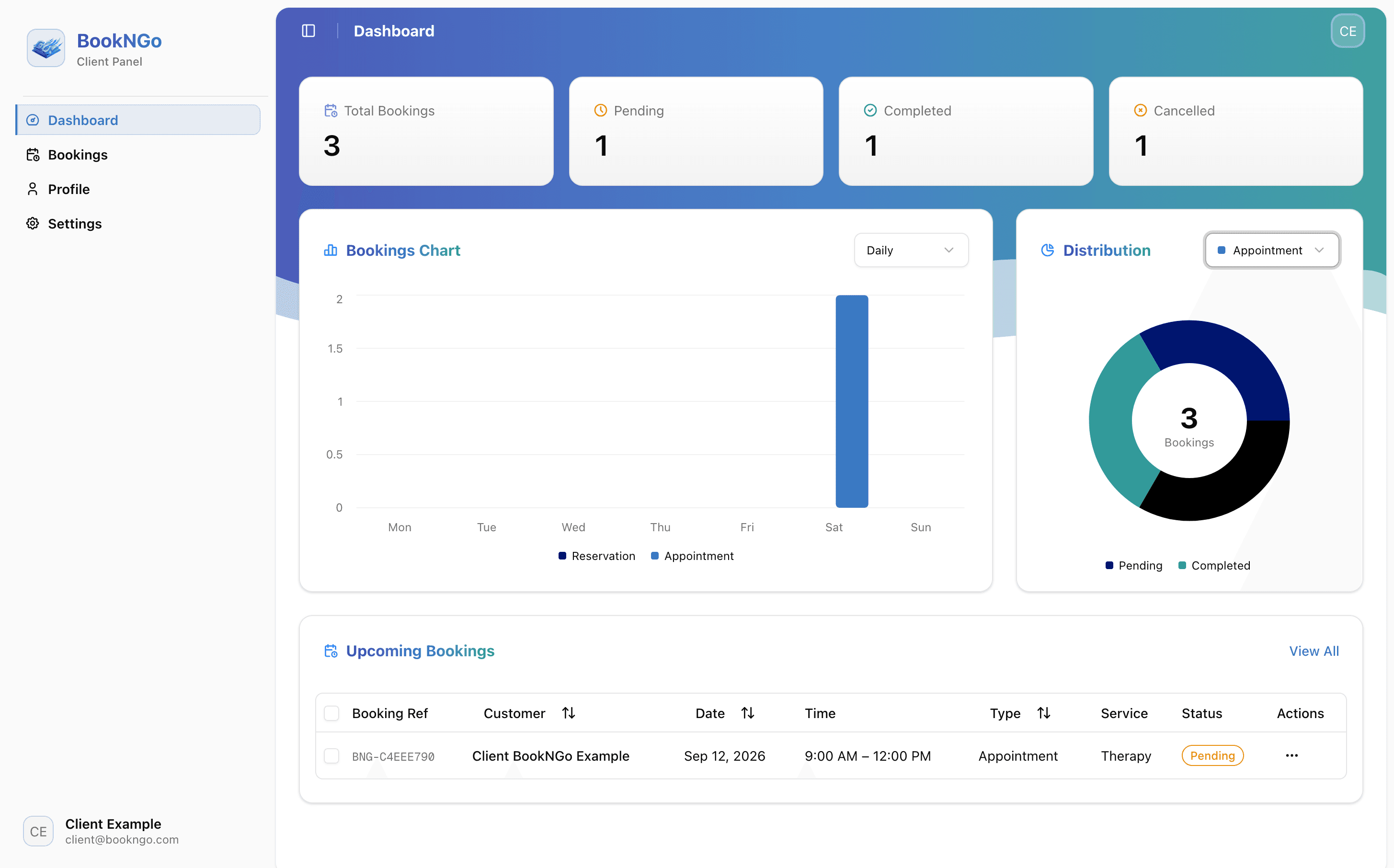Toggle Reservation series in chart legend
Image resolution: width=1394 pixels, height=868 pixels.
click(x=597, y=556)
